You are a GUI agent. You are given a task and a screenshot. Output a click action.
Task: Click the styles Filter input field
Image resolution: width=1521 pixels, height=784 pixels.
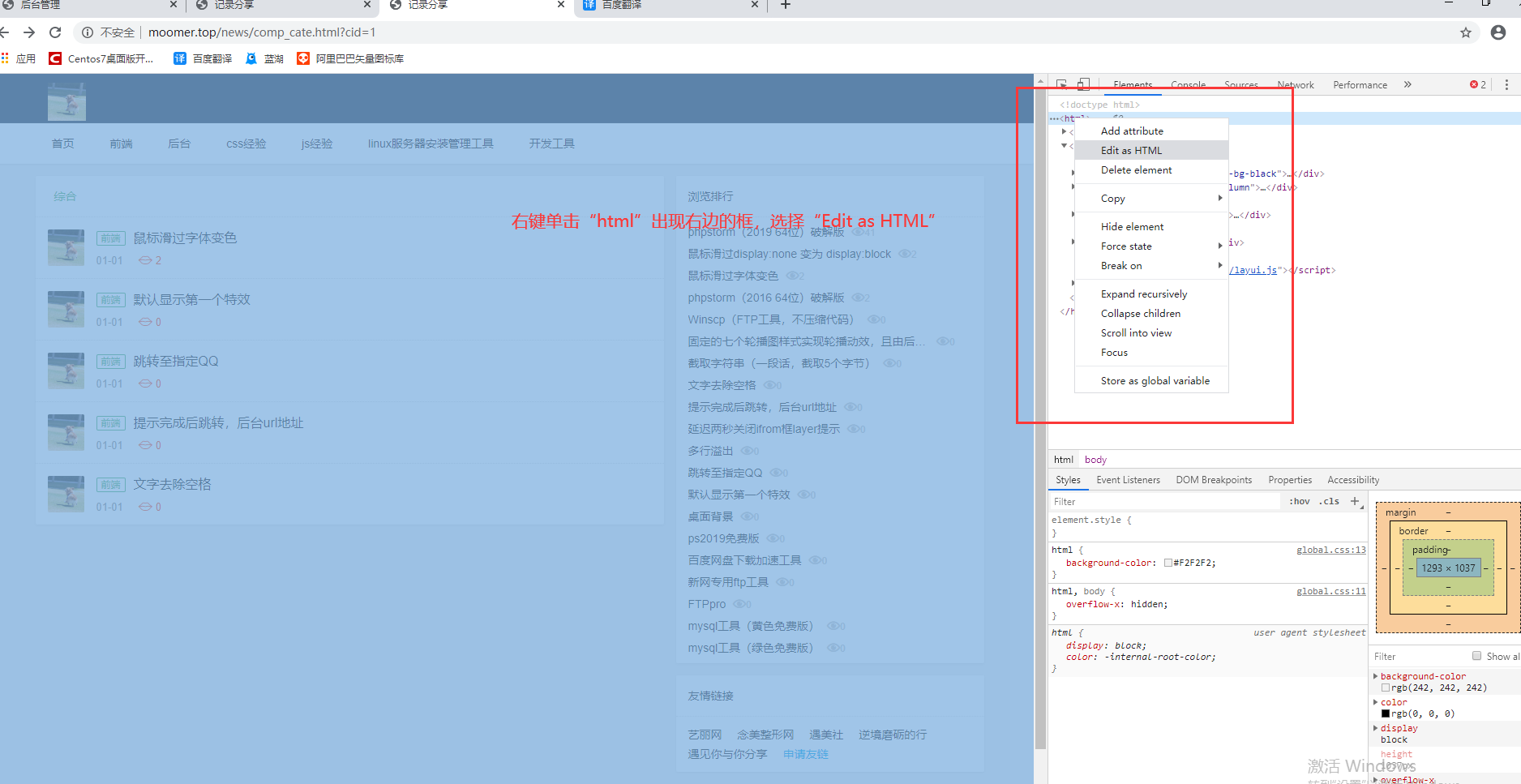tap(1165, 501)
